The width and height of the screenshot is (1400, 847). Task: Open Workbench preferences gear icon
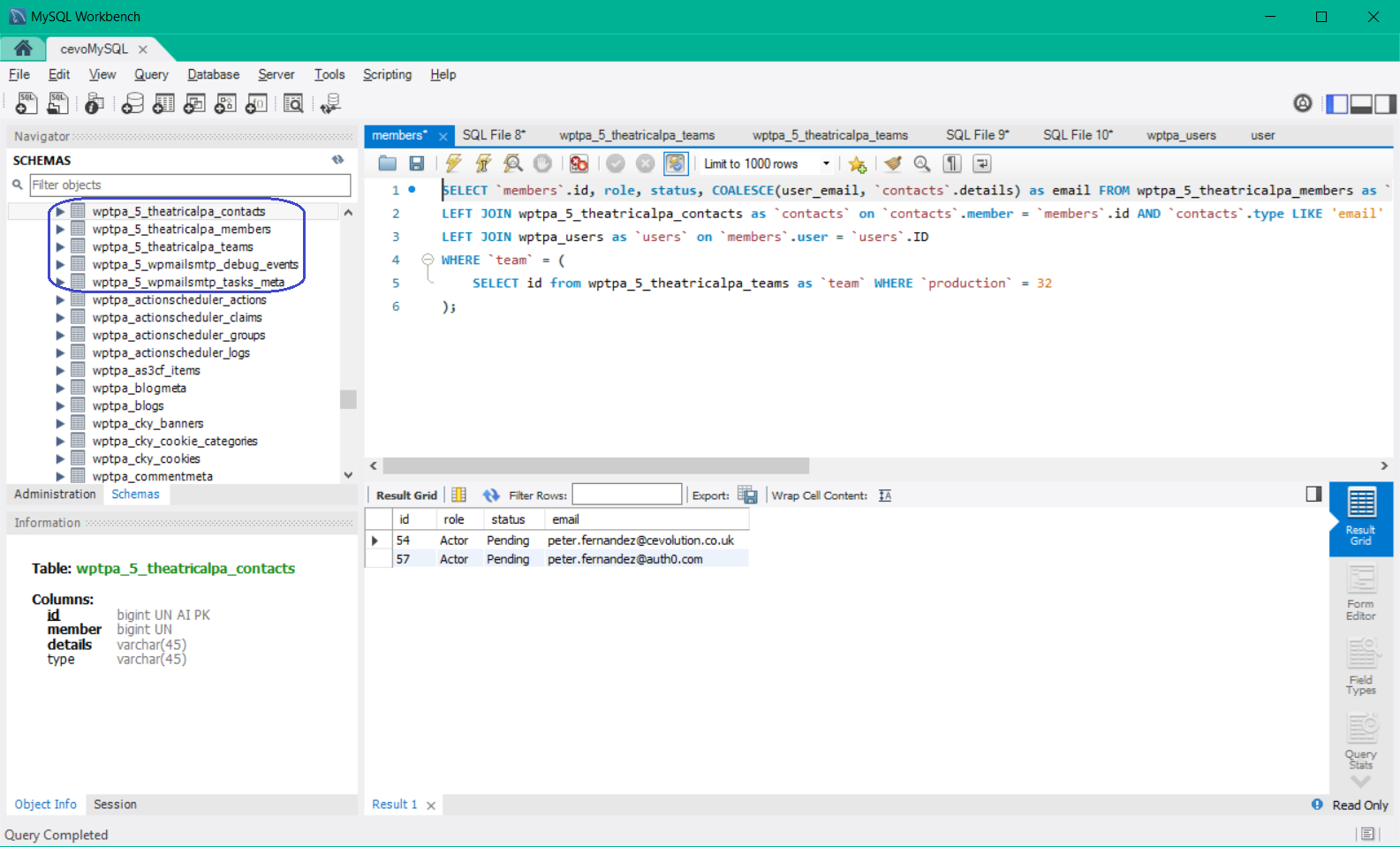point(1303,103)
